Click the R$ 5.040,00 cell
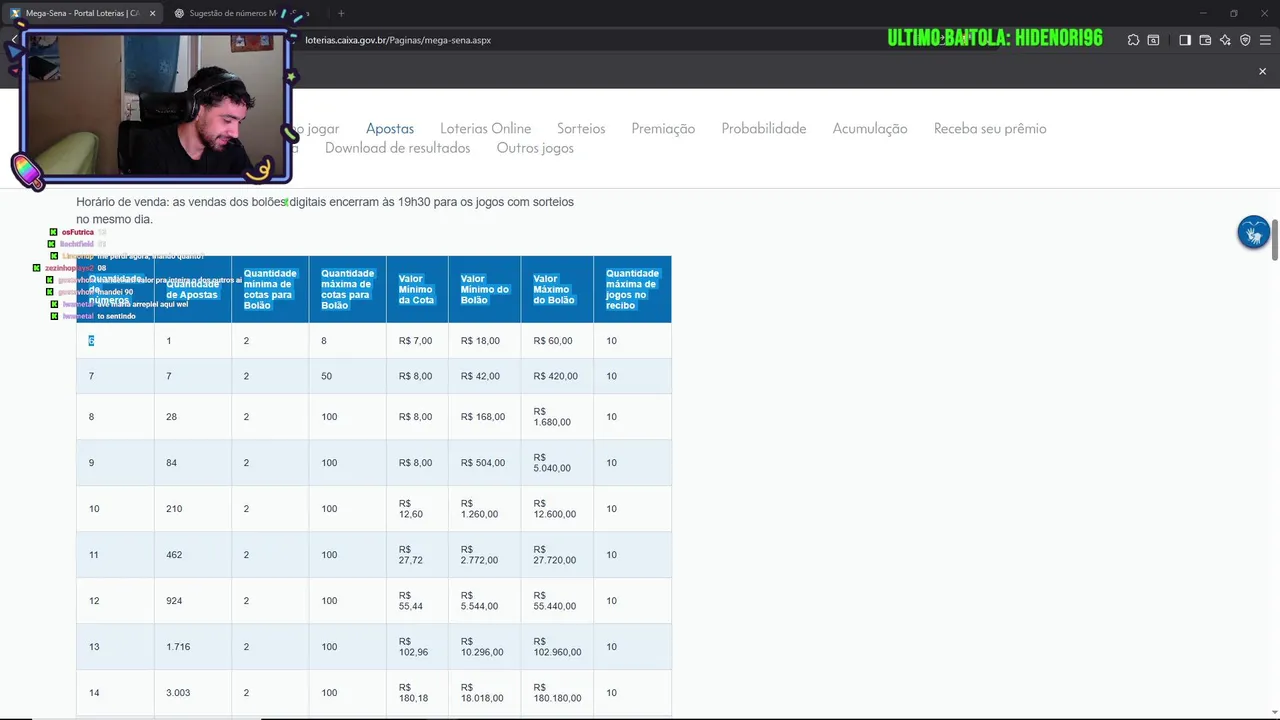 pos(557,463)
